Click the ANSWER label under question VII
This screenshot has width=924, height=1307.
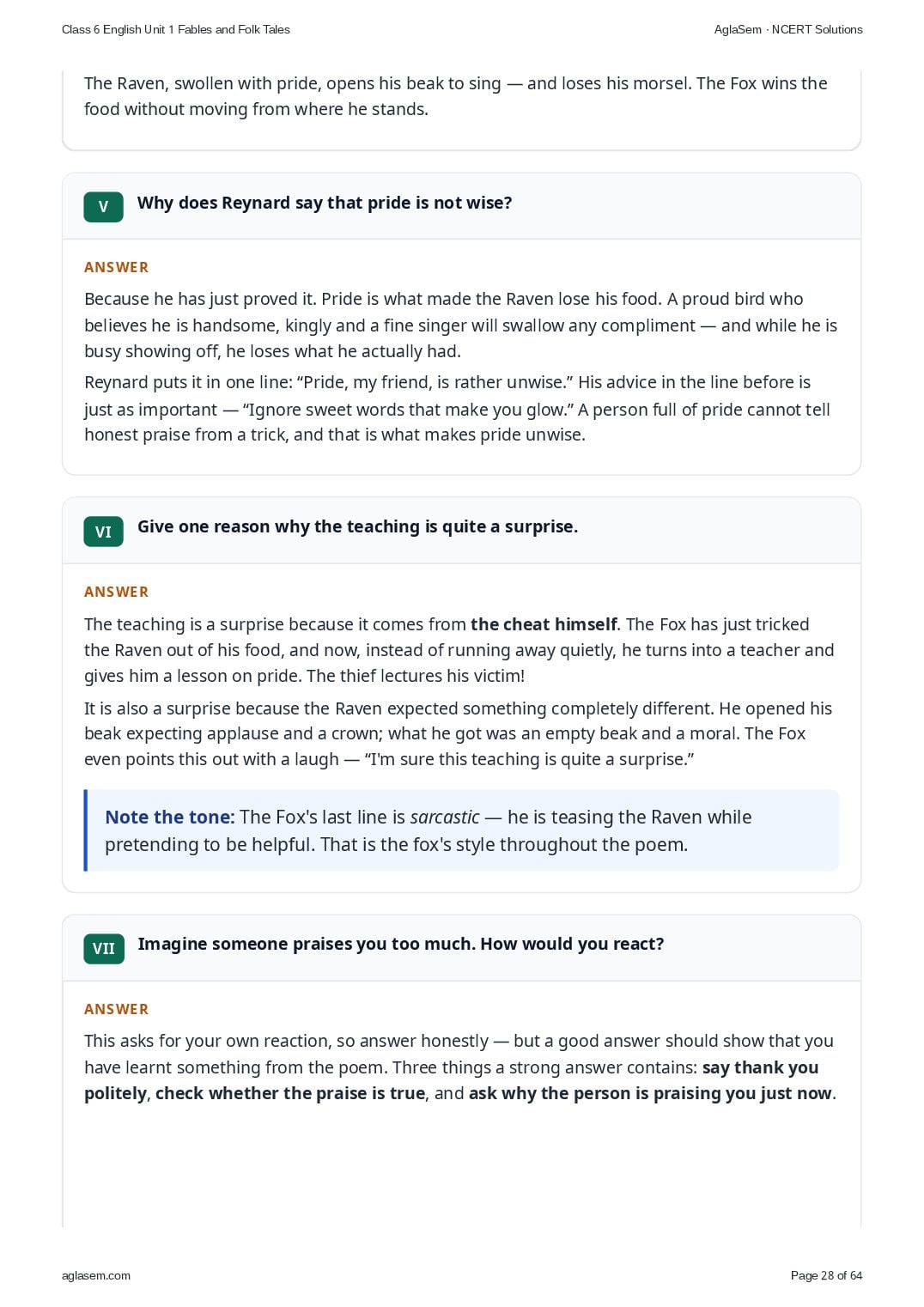(x=116, y=1009)
